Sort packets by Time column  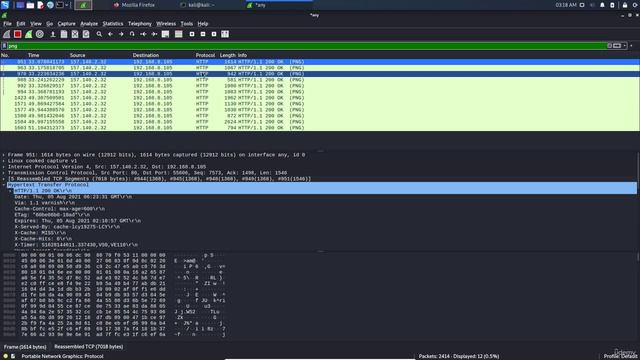(33, 55)
